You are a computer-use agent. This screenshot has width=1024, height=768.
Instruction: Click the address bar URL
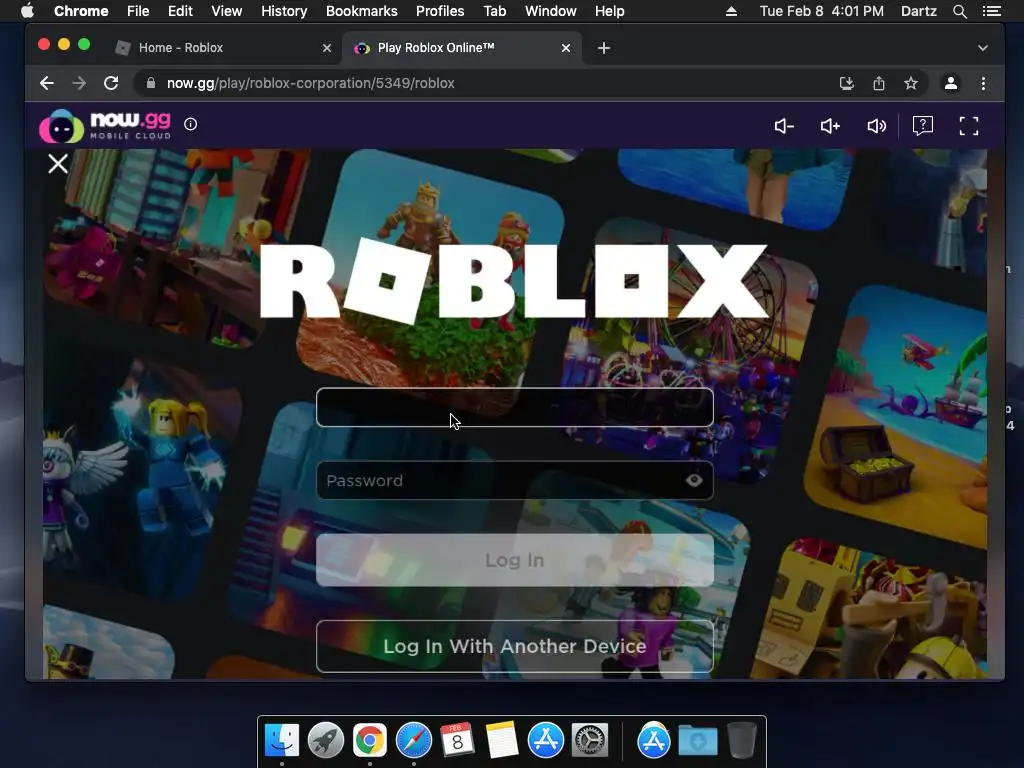(310, 83)
